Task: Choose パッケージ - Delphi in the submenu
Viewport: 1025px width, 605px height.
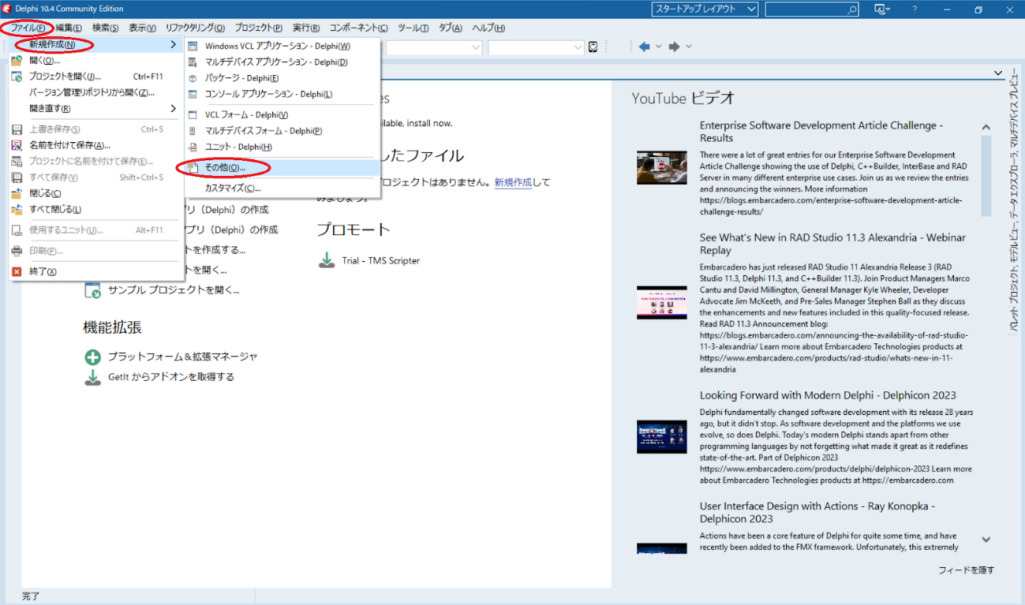Action: (x=282, y=78)
